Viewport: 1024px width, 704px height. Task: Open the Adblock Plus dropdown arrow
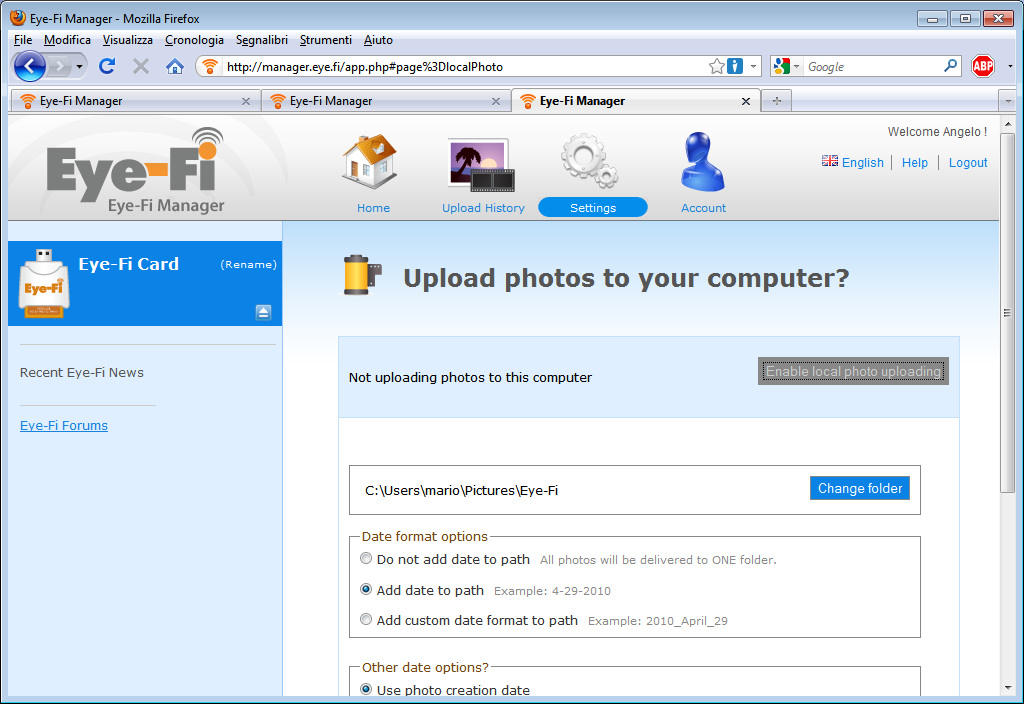1010,66
